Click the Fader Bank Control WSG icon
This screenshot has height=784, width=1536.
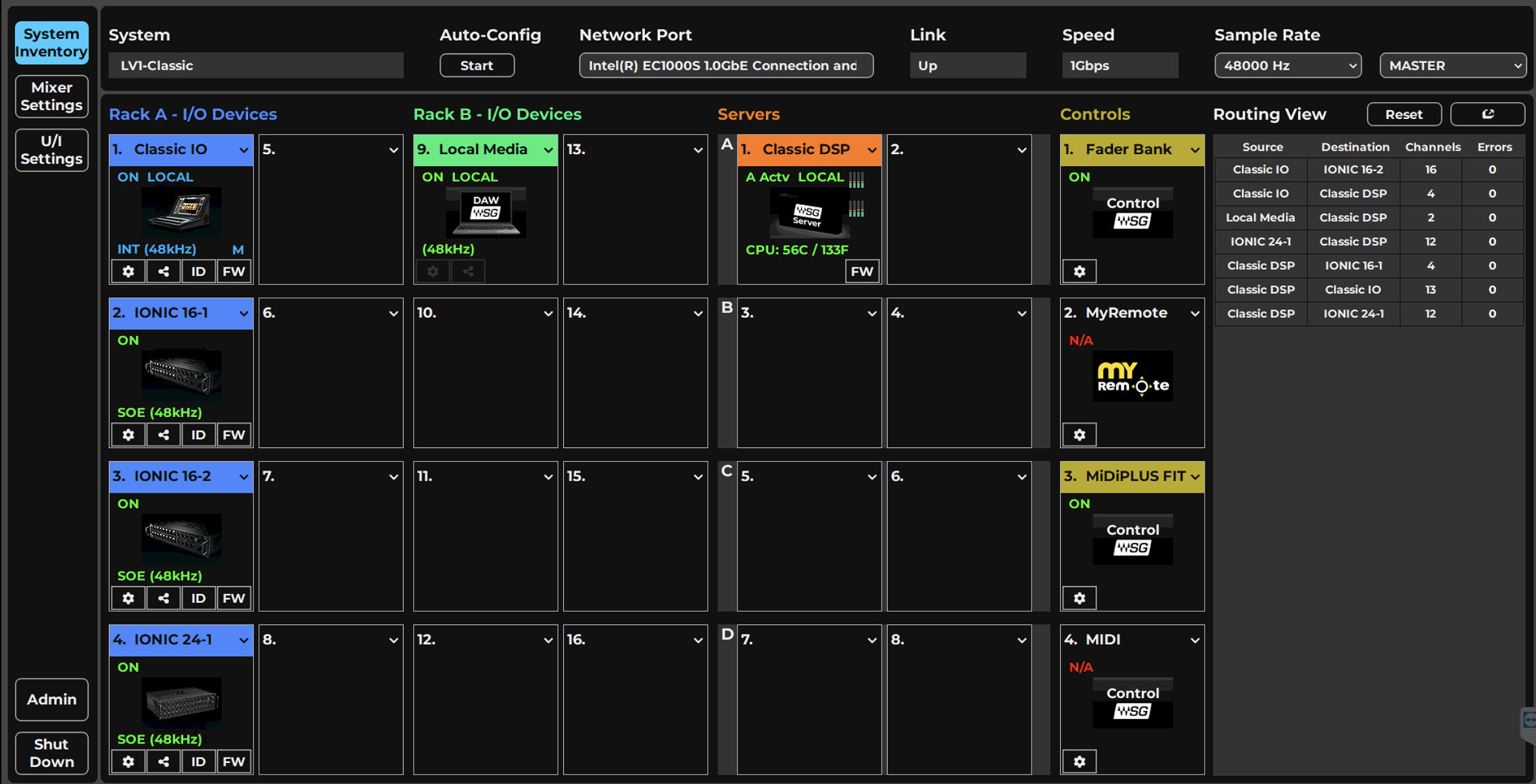1133,212
